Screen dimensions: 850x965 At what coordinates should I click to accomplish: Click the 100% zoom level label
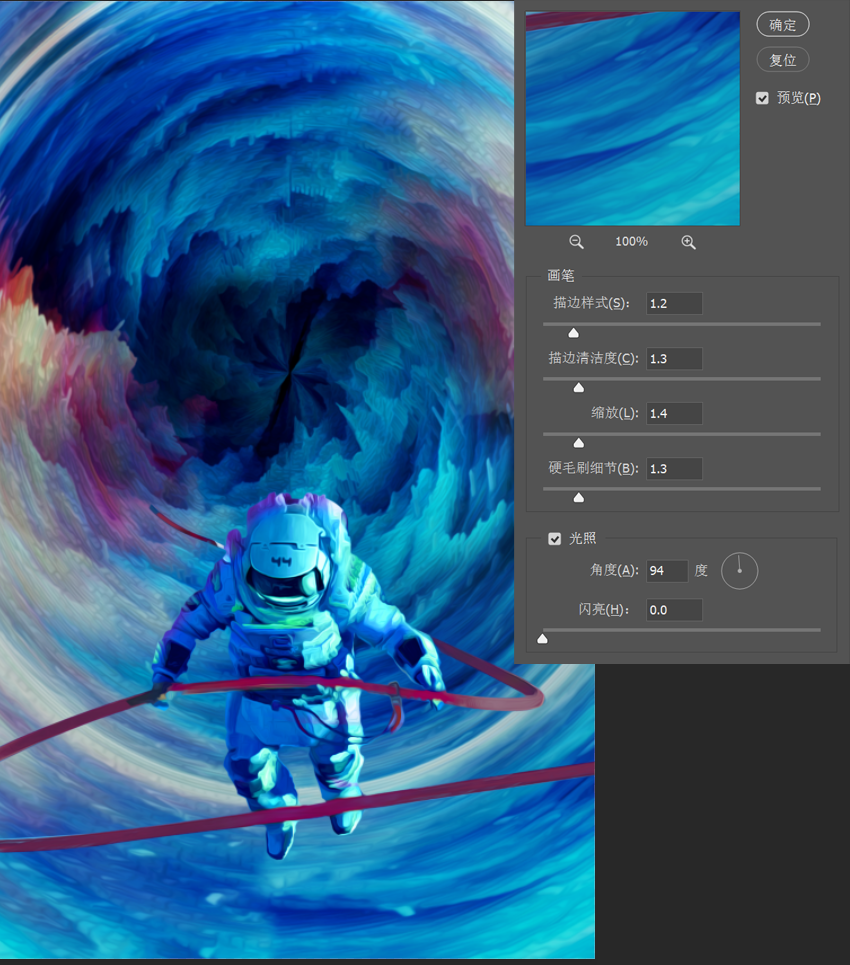631,241
